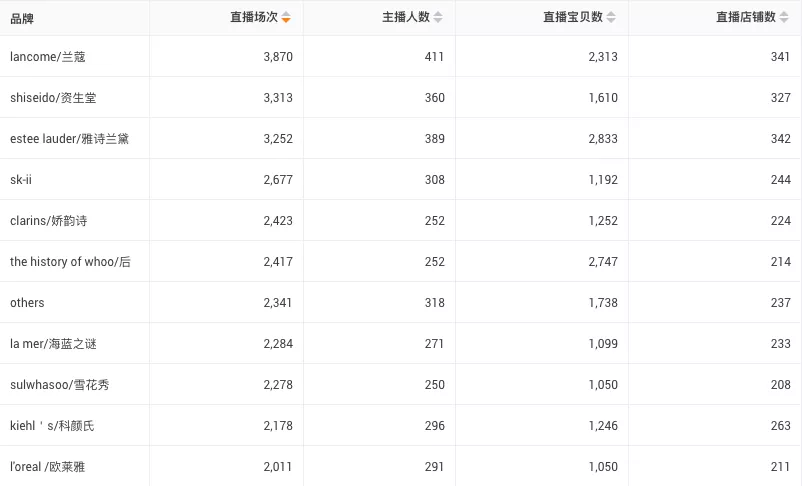Click the 直播场次 header text

click(x=254, y=17)
